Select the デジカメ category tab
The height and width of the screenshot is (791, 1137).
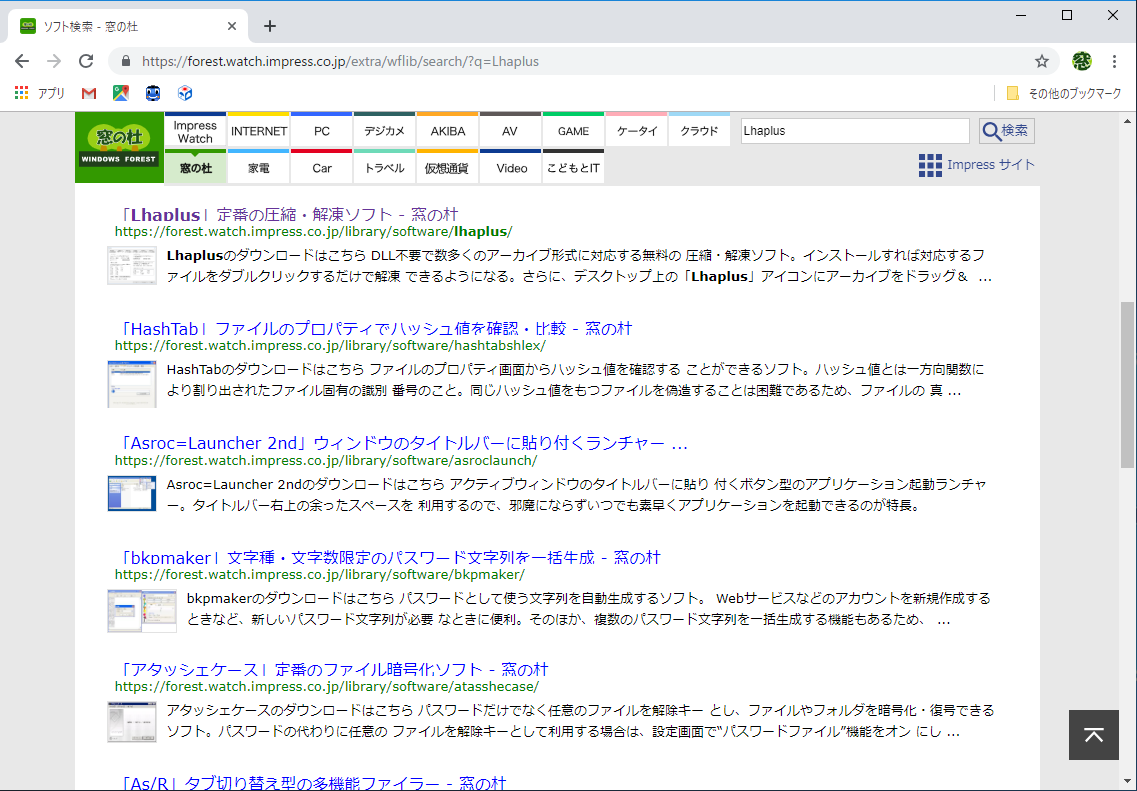tap(384, 130)
